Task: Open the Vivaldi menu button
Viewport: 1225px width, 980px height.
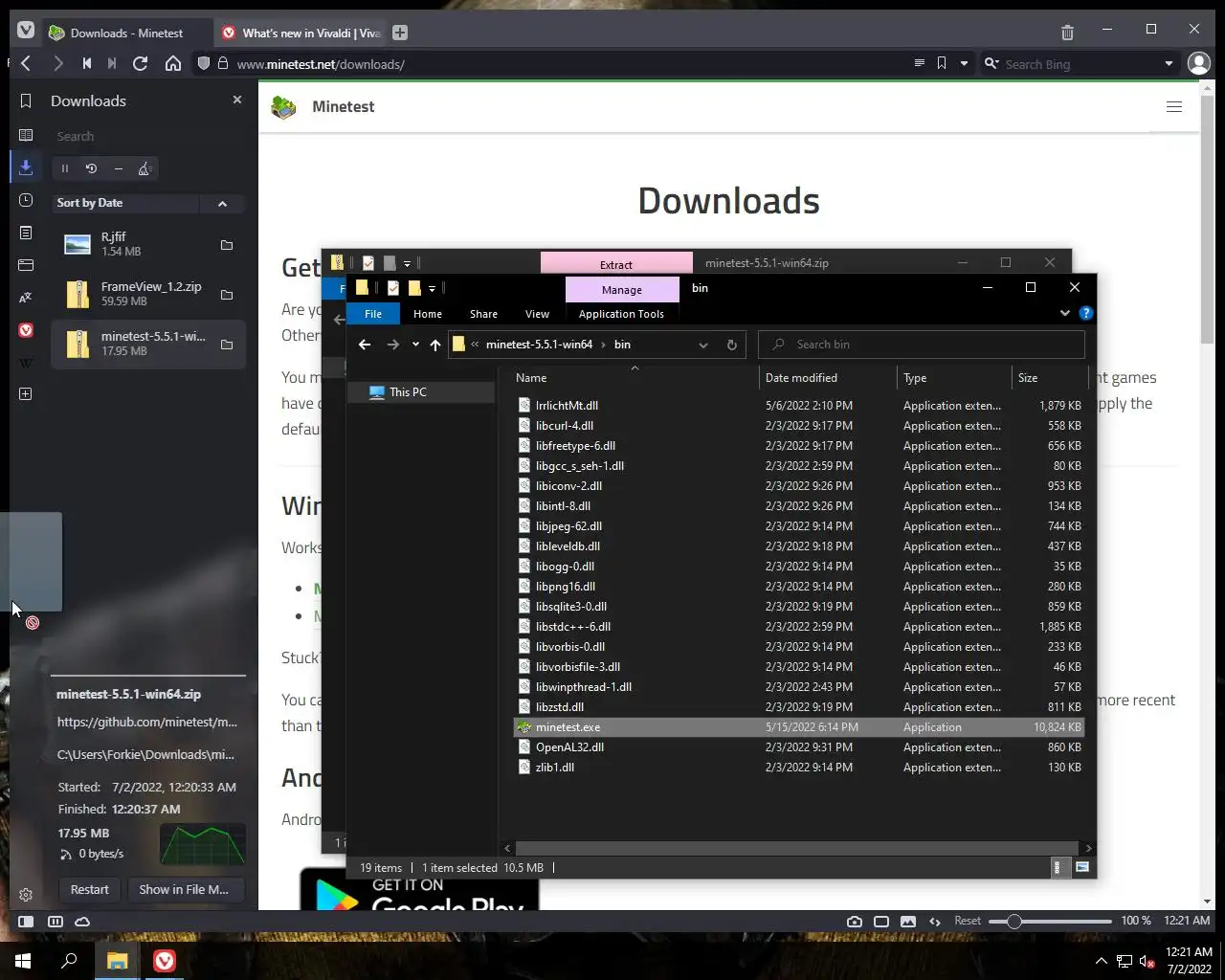Action: (x=26, y=32)
